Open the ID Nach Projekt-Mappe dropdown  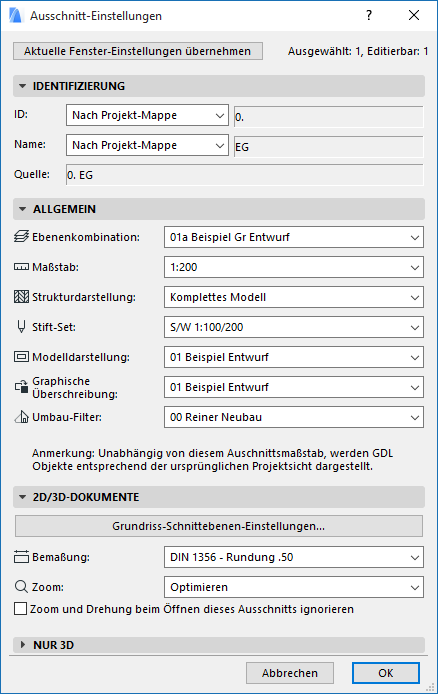point(147,116)
